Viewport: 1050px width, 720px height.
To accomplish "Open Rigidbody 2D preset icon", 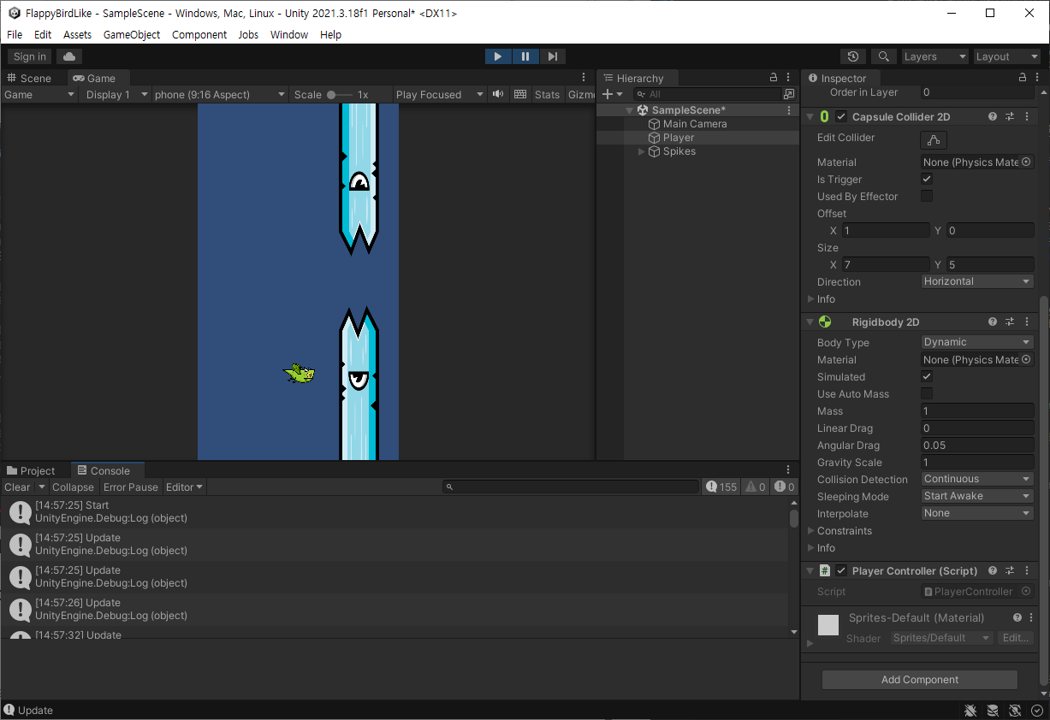I will click(1009, 322).
